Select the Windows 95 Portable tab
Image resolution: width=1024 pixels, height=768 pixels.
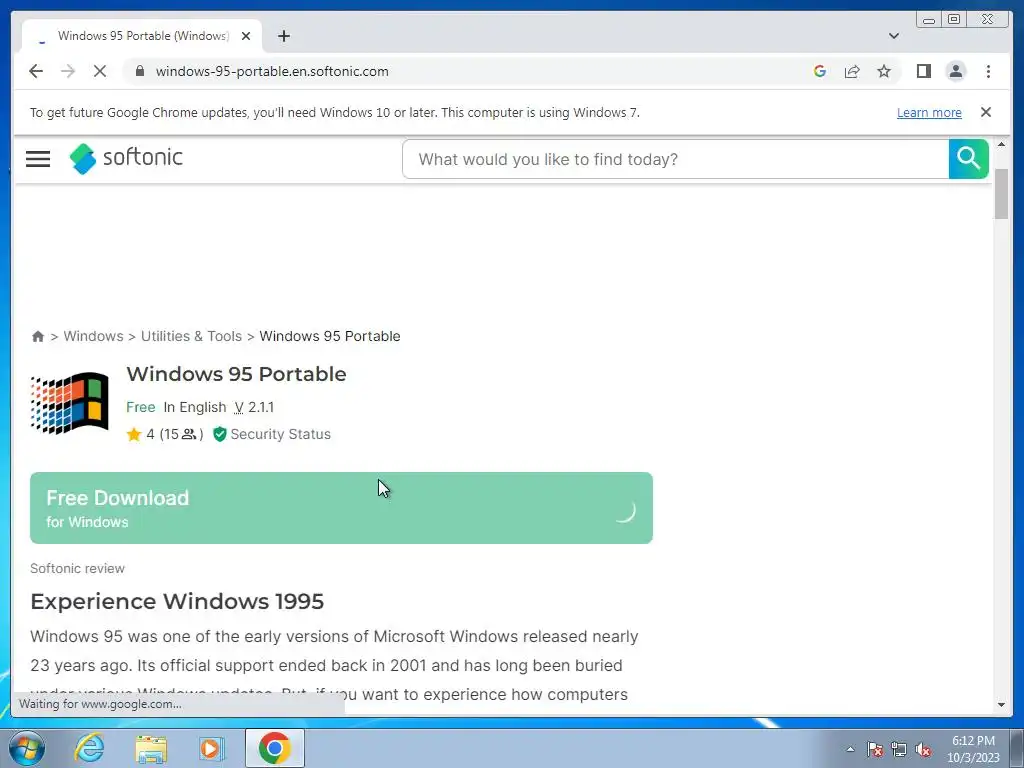pos(142,36)
